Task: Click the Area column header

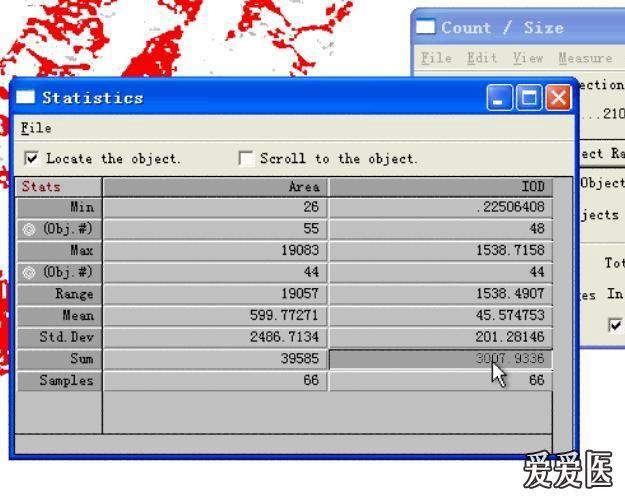Action: point(215,186)
